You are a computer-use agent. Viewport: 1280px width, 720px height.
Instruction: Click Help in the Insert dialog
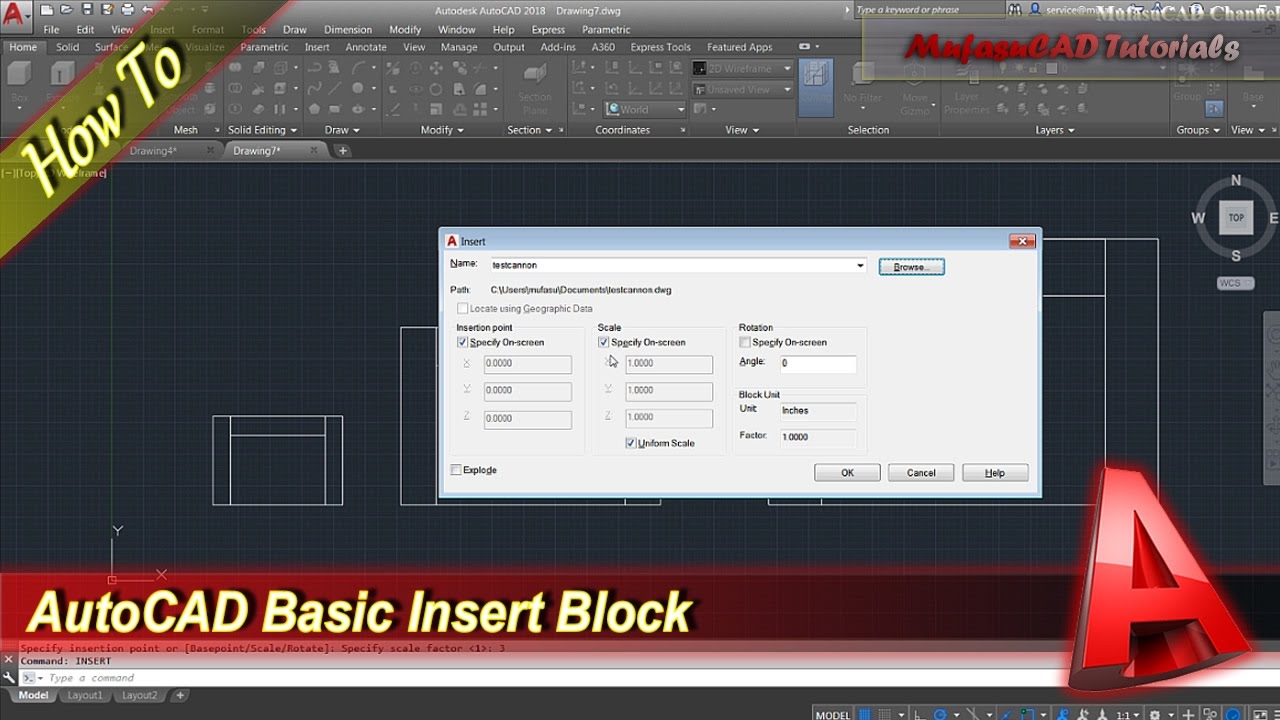coord(995,473)
